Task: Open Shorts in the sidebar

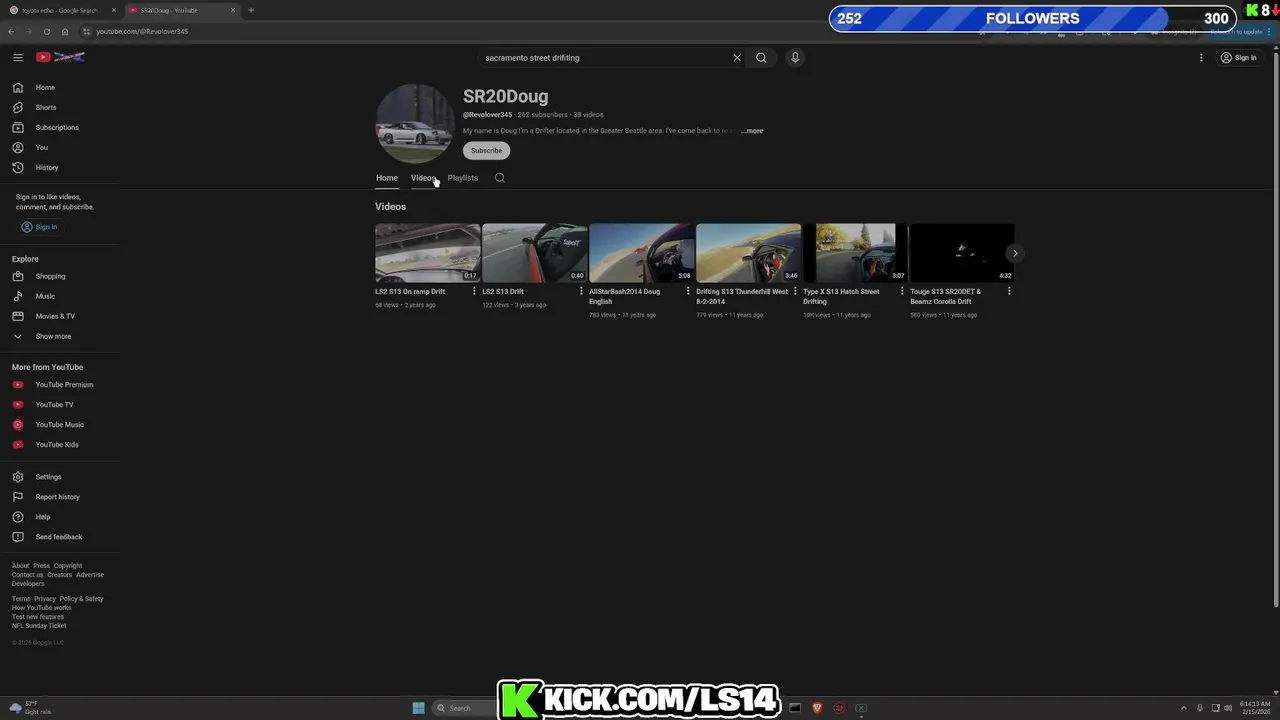Action: tap(60, 107)
